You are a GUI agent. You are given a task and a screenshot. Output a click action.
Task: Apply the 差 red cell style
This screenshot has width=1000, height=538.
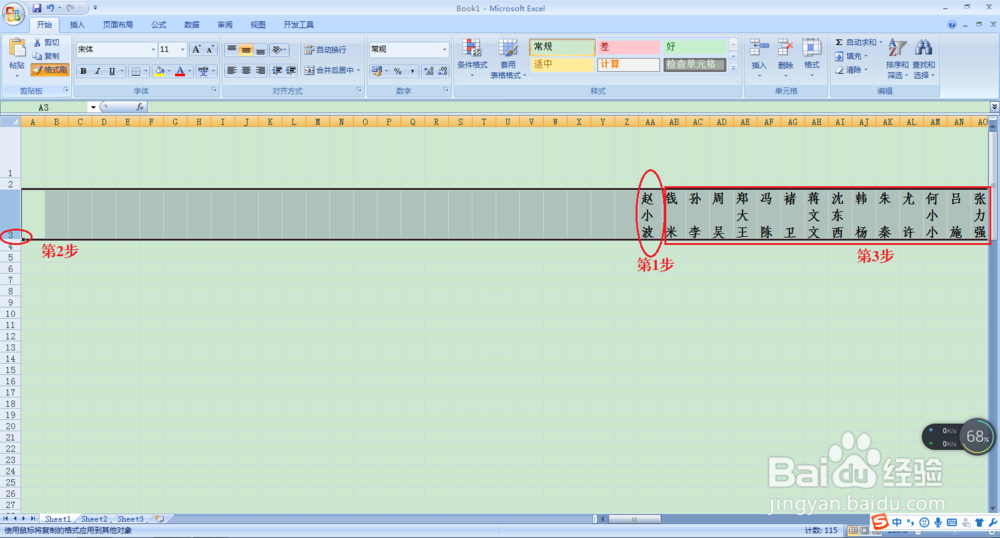coord(628,47)
